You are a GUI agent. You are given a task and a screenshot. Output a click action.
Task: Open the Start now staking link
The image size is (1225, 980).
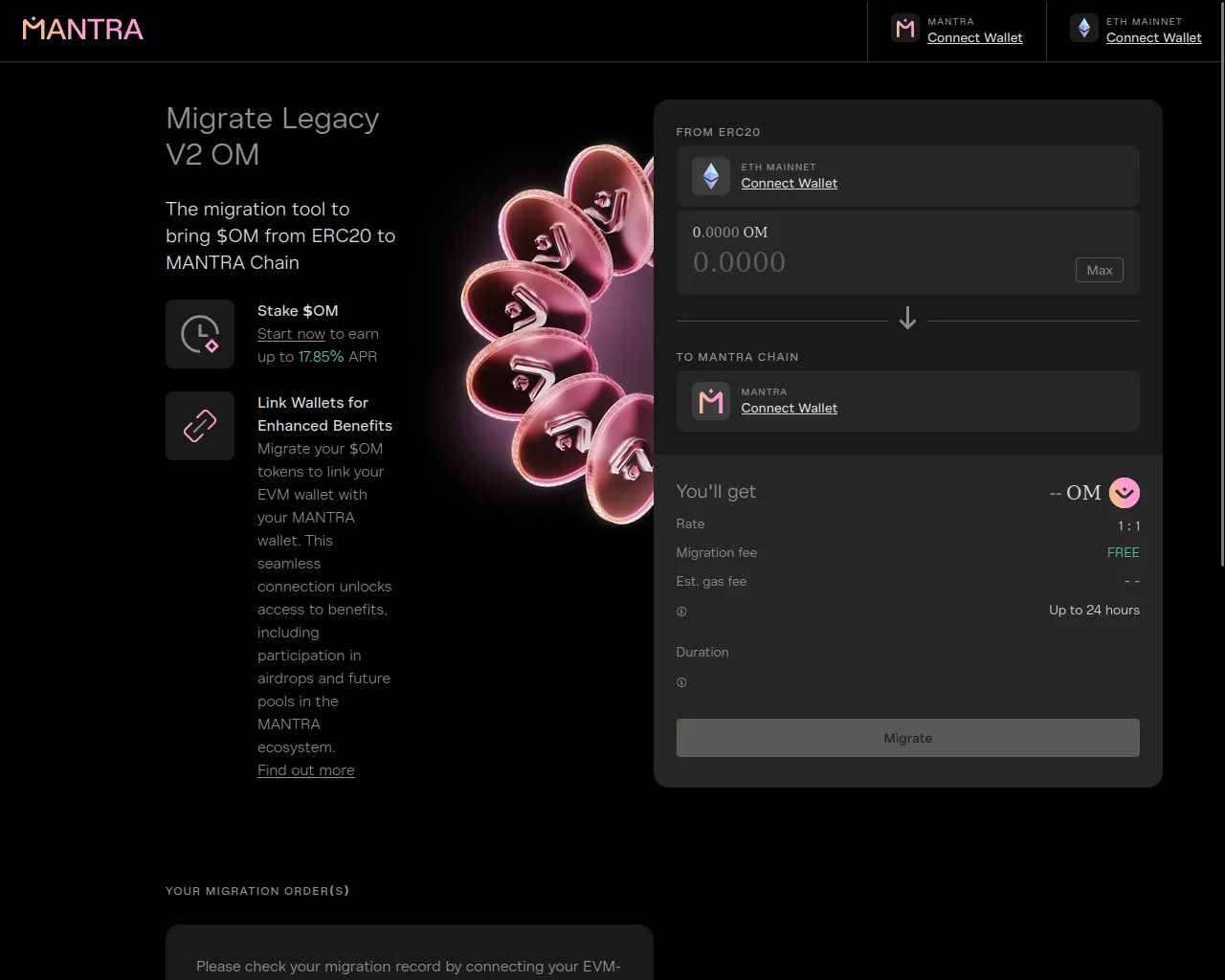click(x=291, y=334)
